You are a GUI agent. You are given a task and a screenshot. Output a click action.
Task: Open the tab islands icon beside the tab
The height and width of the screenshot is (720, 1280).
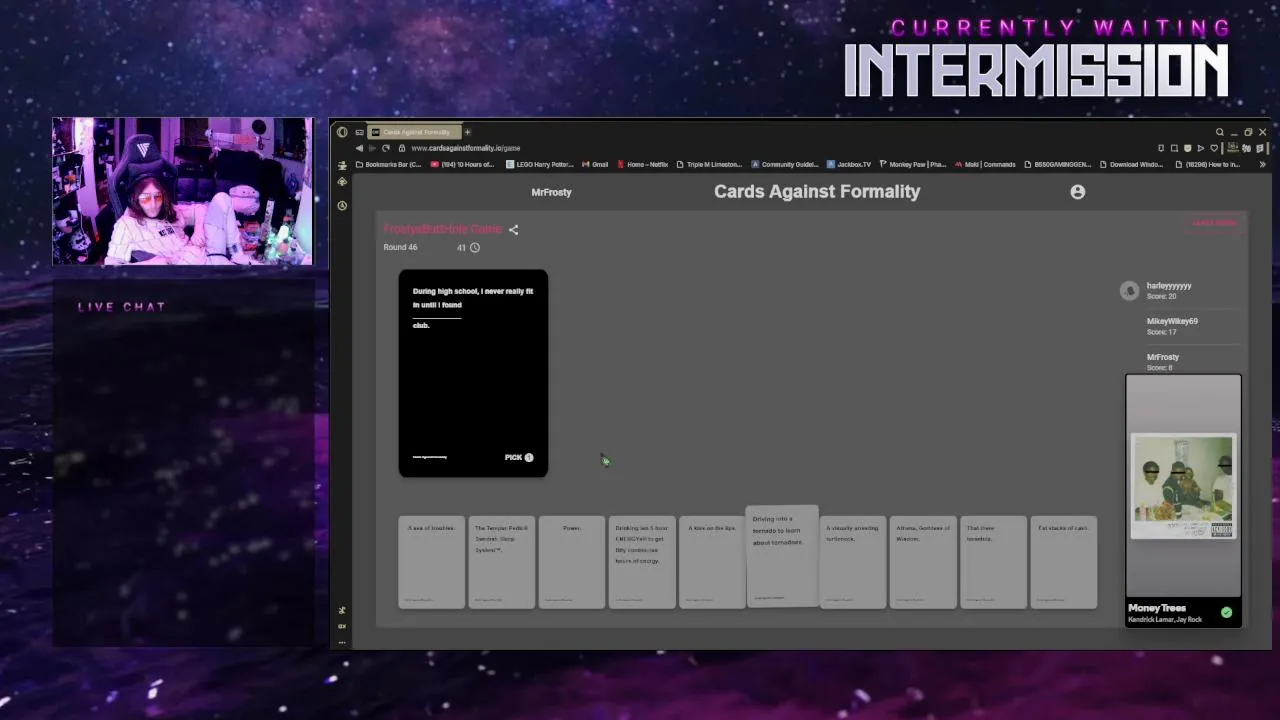point(359,132)
